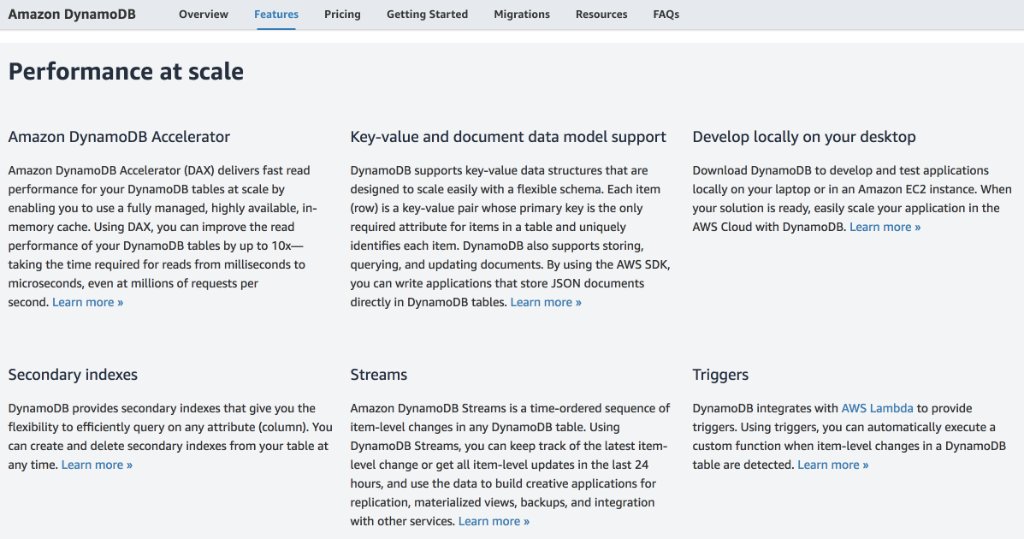Click Learn more under Develop locally
Viewport: 1024px width, 539px height.
coord(885,227)
